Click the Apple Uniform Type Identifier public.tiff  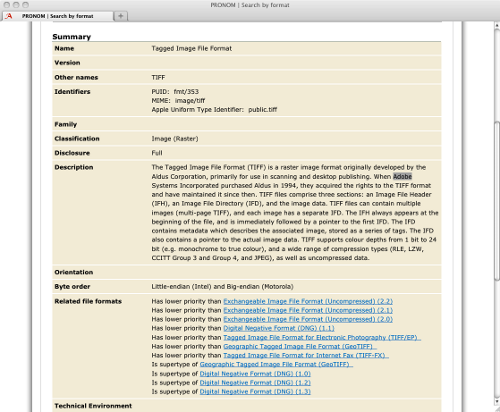tap(214, 110)
